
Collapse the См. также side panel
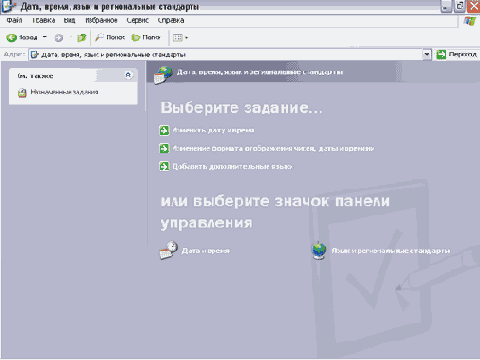pos(128,75)
